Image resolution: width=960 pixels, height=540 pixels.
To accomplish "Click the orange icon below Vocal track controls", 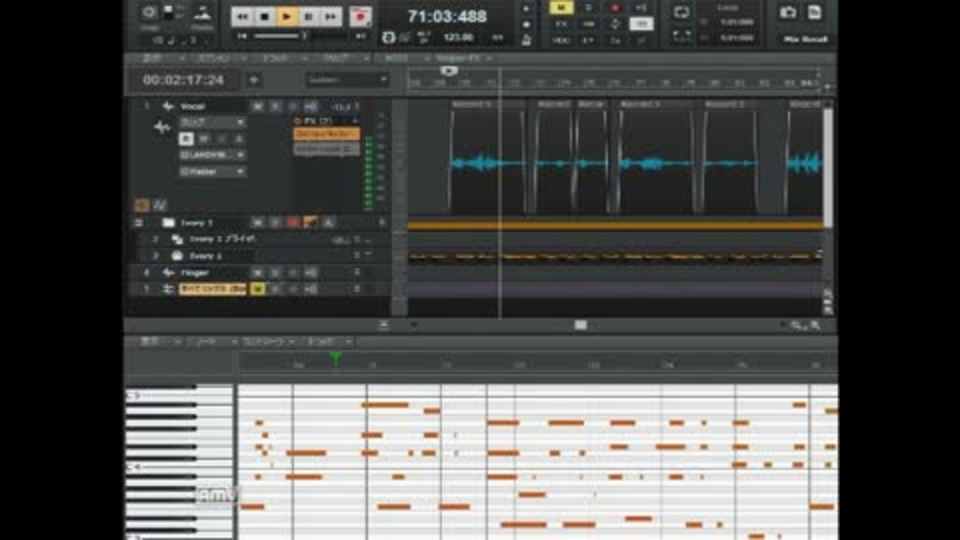I will tap(142, 205).
